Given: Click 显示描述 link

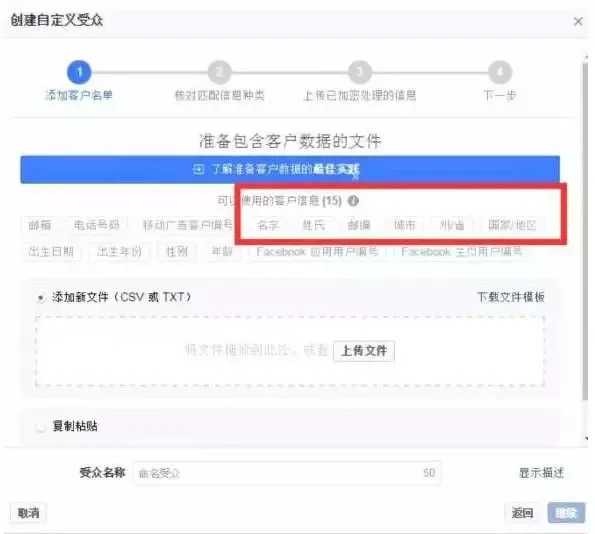Looking at the screenshot, I should coord(541,473).
